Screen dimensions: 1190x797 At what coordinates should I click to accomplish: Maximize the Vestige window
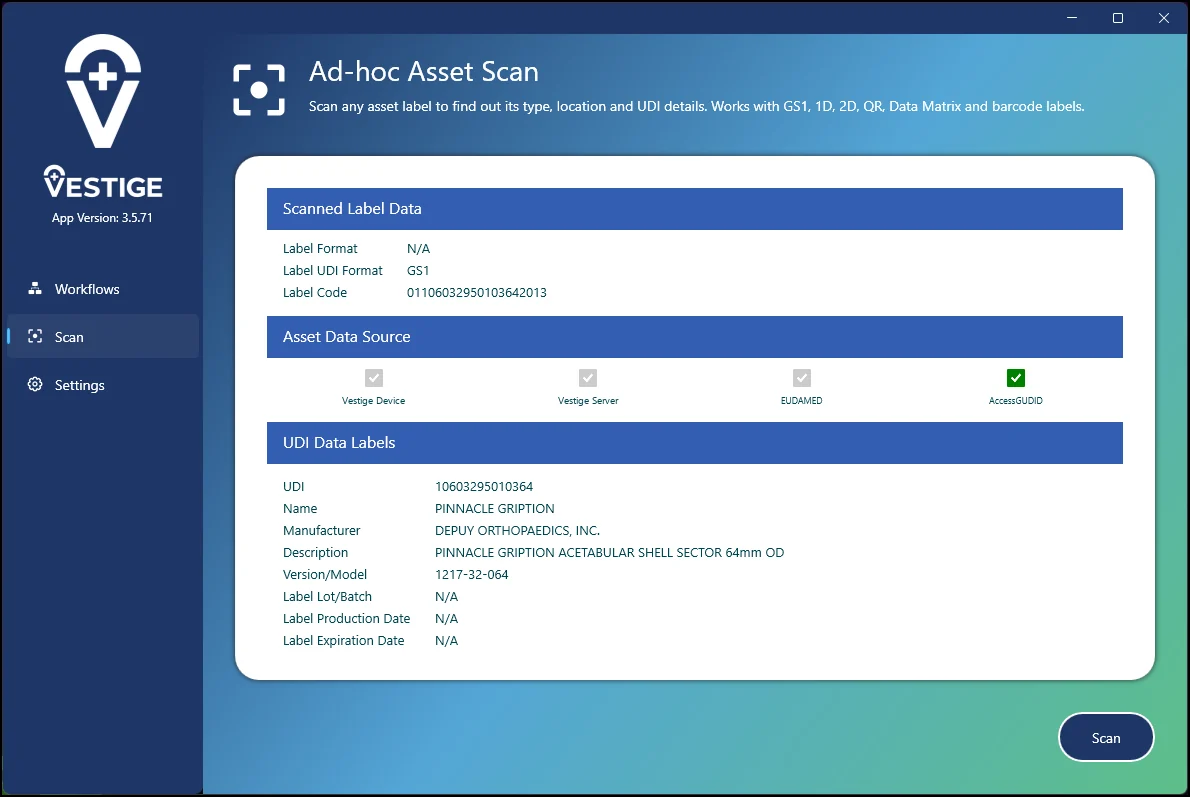[x=1117, y=17]
